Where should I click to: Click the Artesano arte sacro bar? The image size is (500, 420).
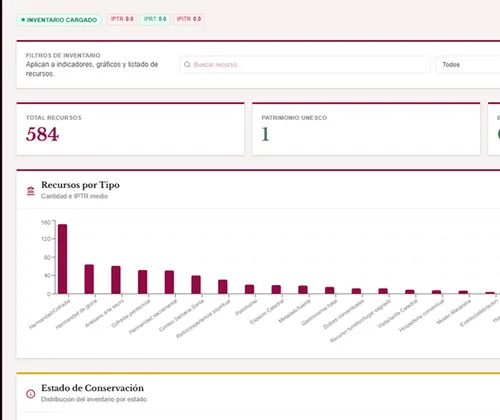coord(116,280)
